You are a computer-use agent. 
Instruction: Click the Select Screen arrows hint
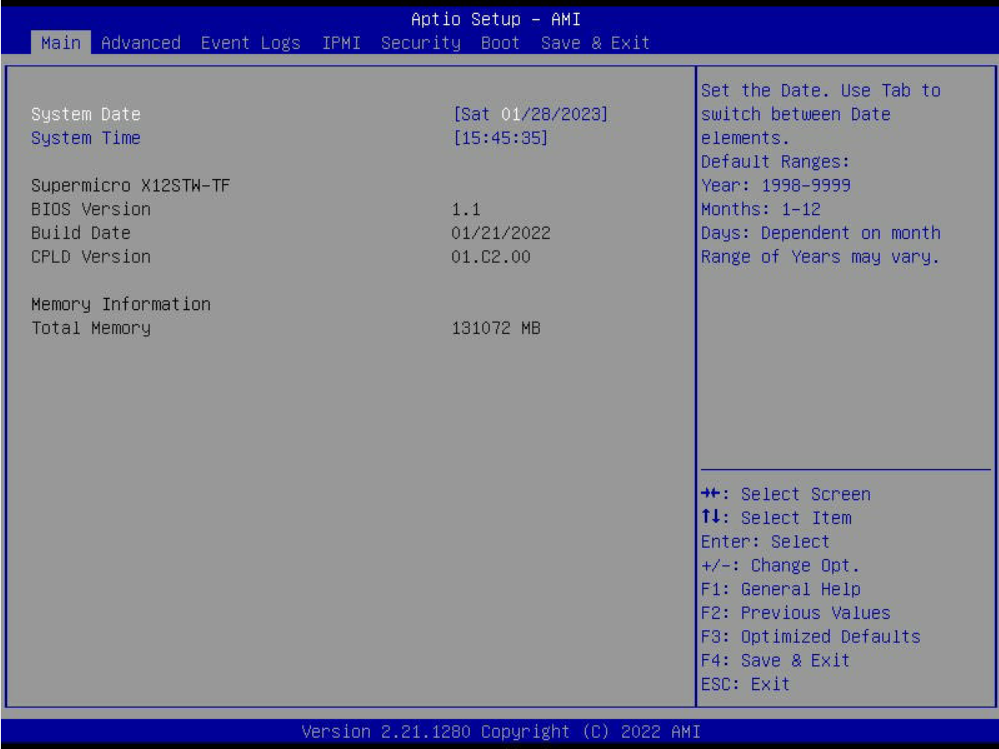point(786,494)
